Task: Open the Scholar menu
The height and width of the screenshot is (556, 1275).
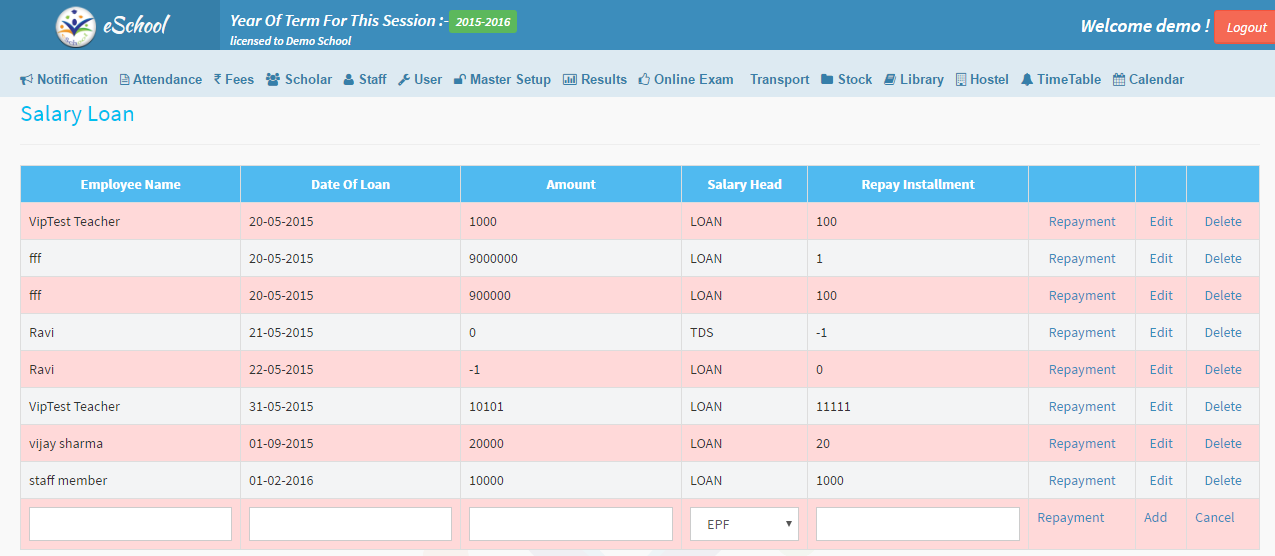Action: coord(299,79)
